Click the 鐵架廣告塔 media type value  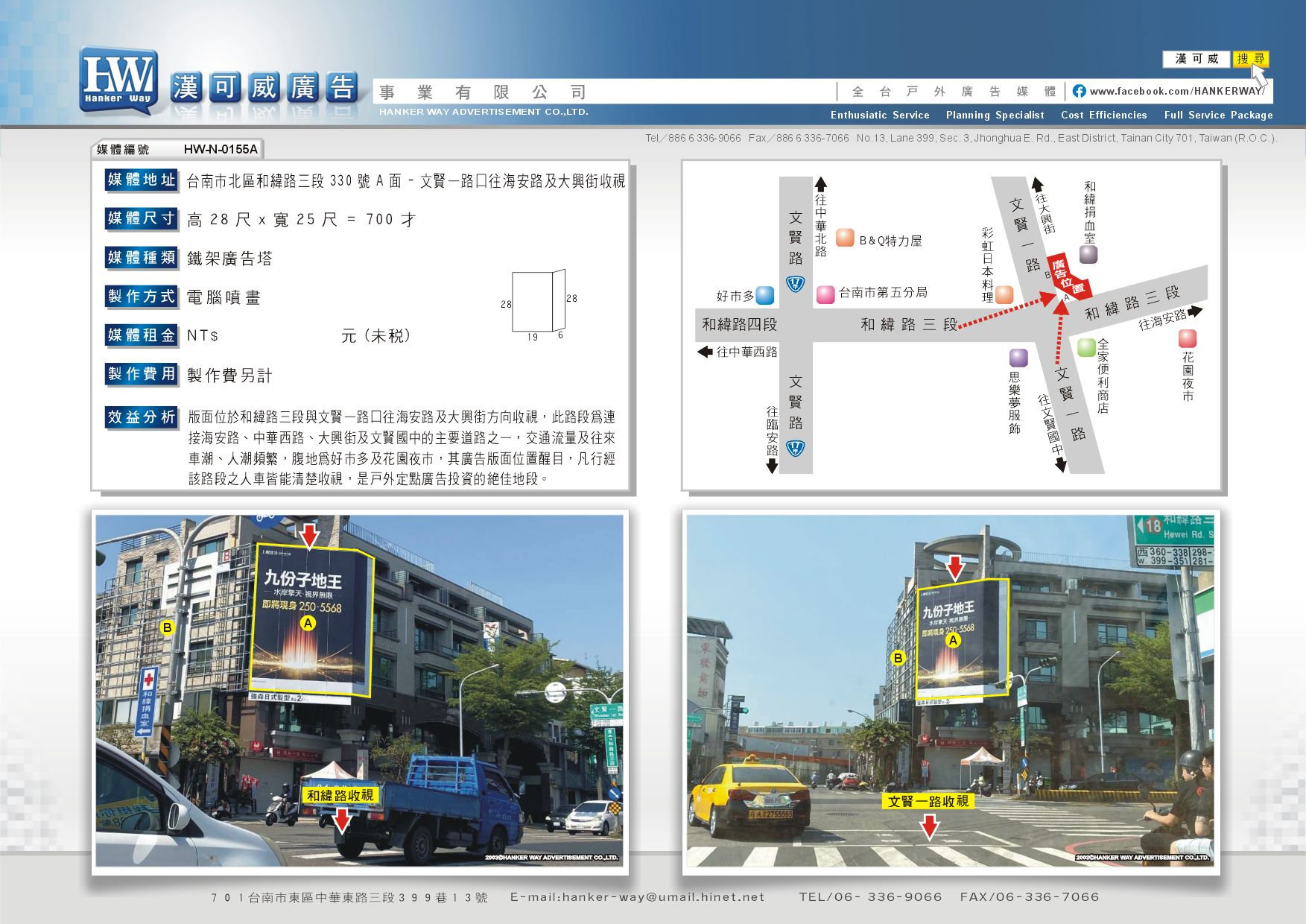(x=229, y=259)
